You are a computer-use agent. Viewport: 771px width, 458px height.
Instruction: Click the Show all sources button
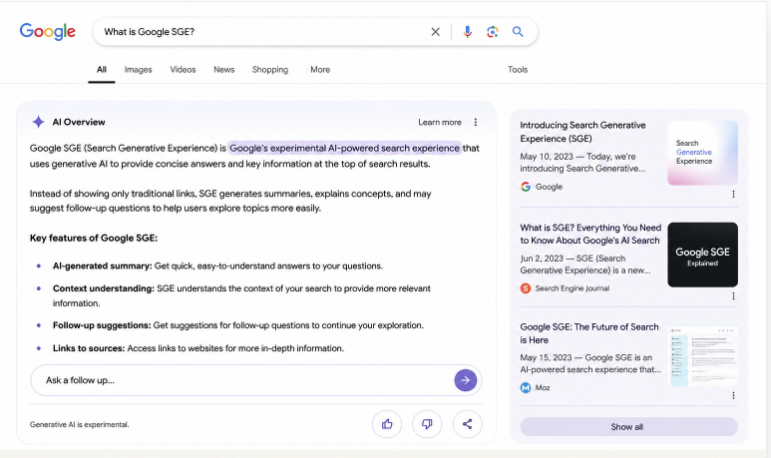click(629, 427)
